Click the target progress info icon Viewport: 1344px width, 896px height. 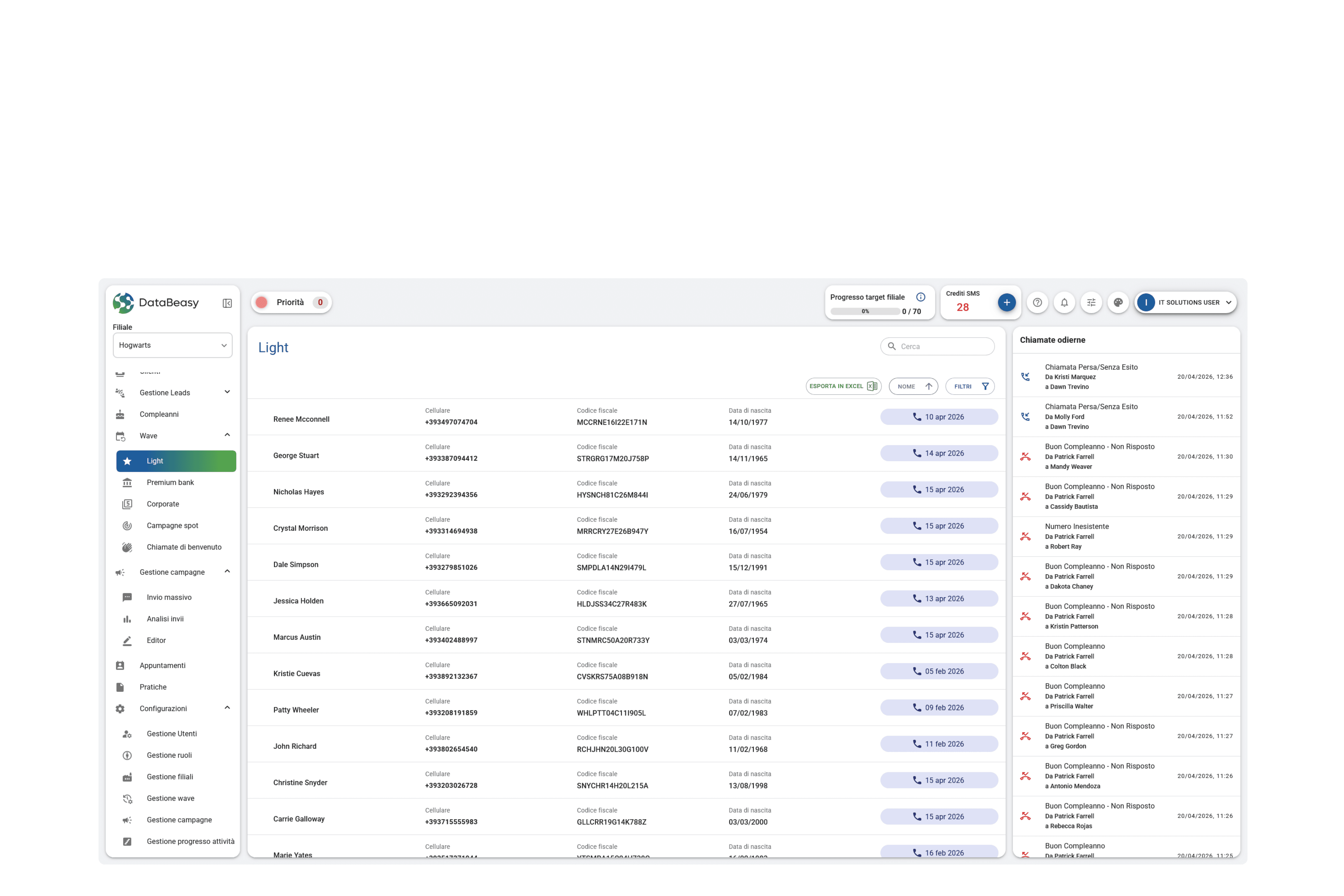click(920, 297)
